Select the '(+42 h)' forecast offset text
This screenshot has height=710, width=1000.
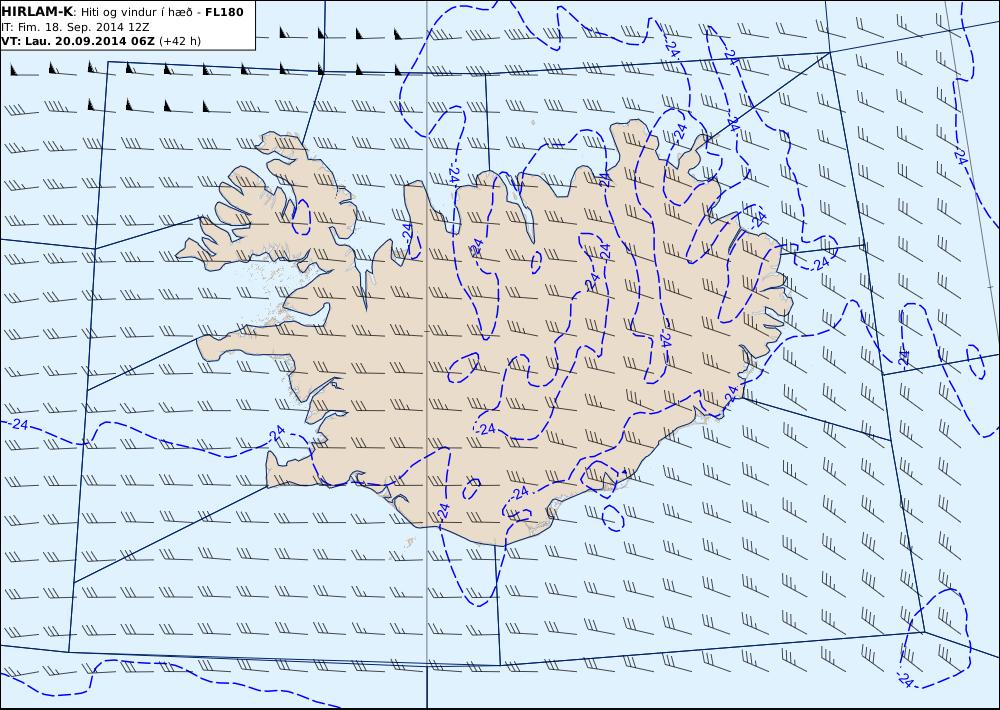(x=180, y=41)
